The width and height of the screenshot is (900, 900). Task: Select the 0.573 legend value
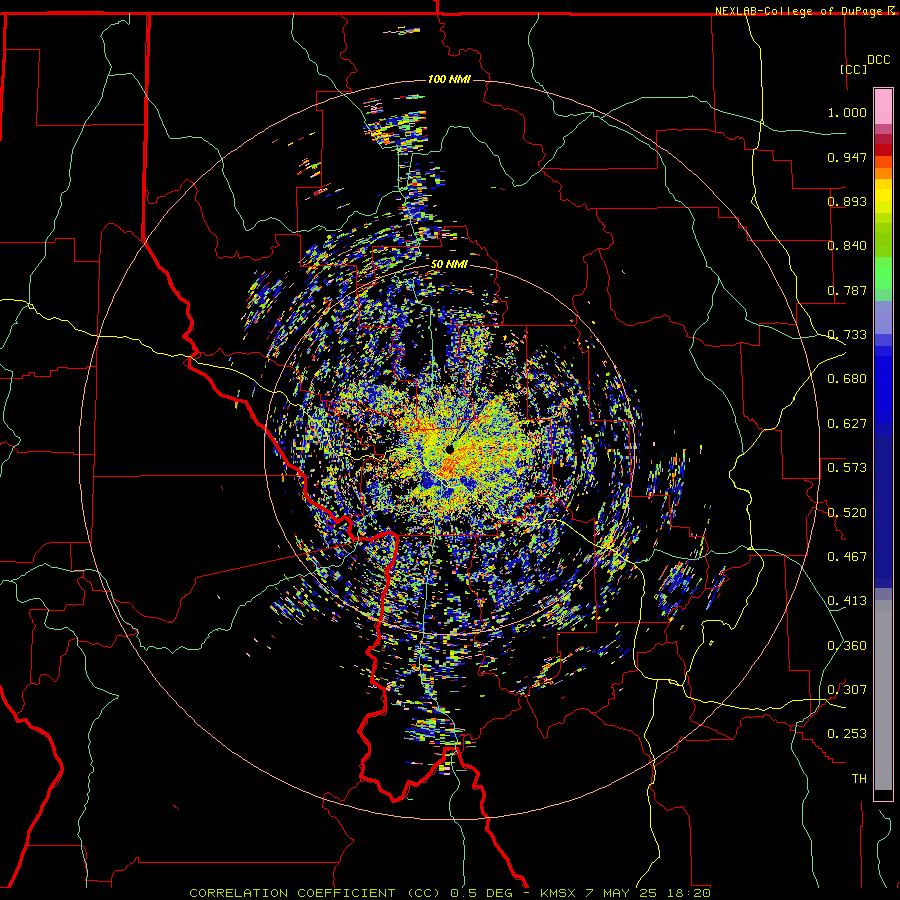(847, 468)
